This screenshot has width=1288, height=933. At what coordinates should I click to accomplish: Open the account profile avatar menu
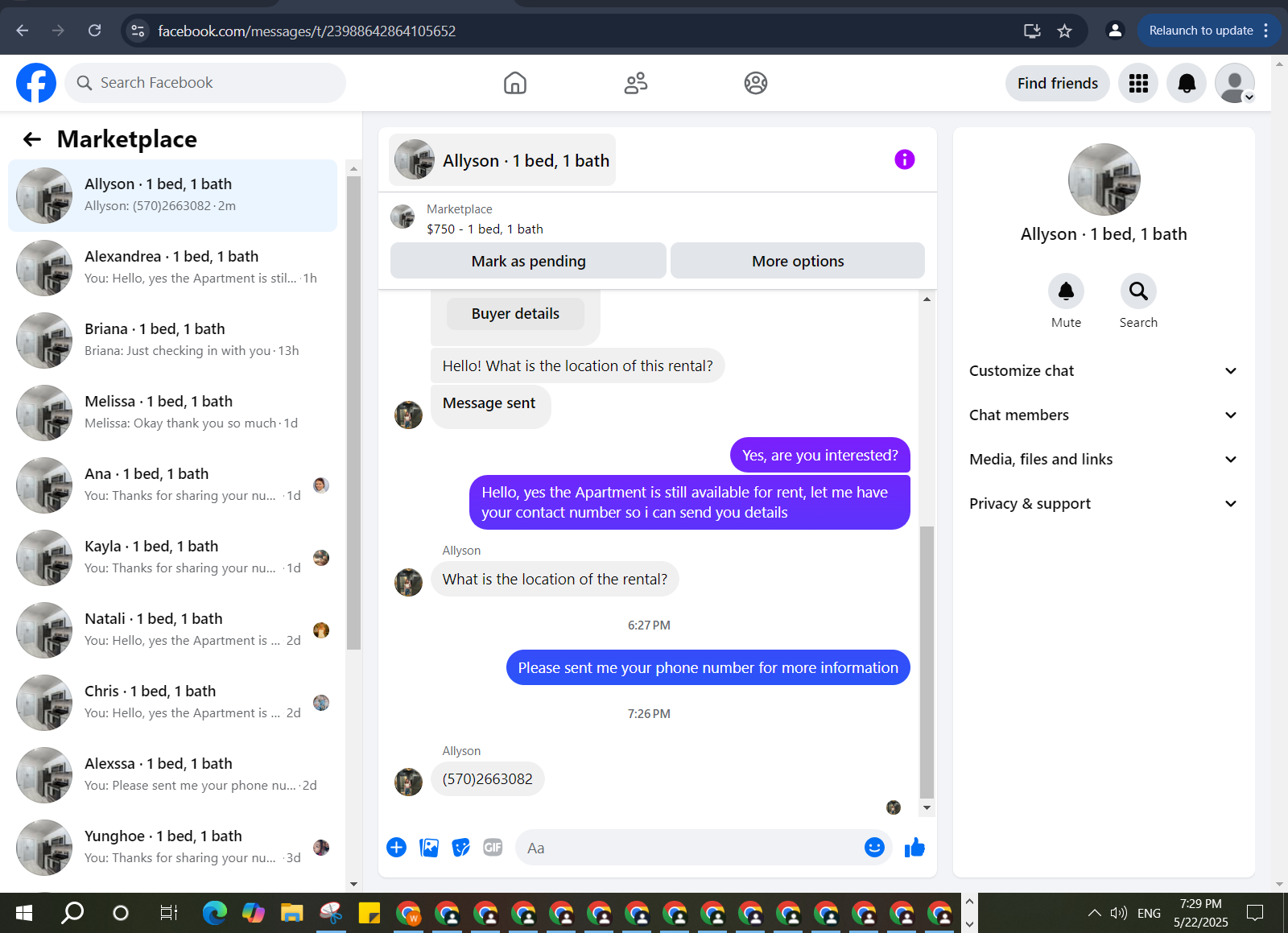coord(1235,83)
